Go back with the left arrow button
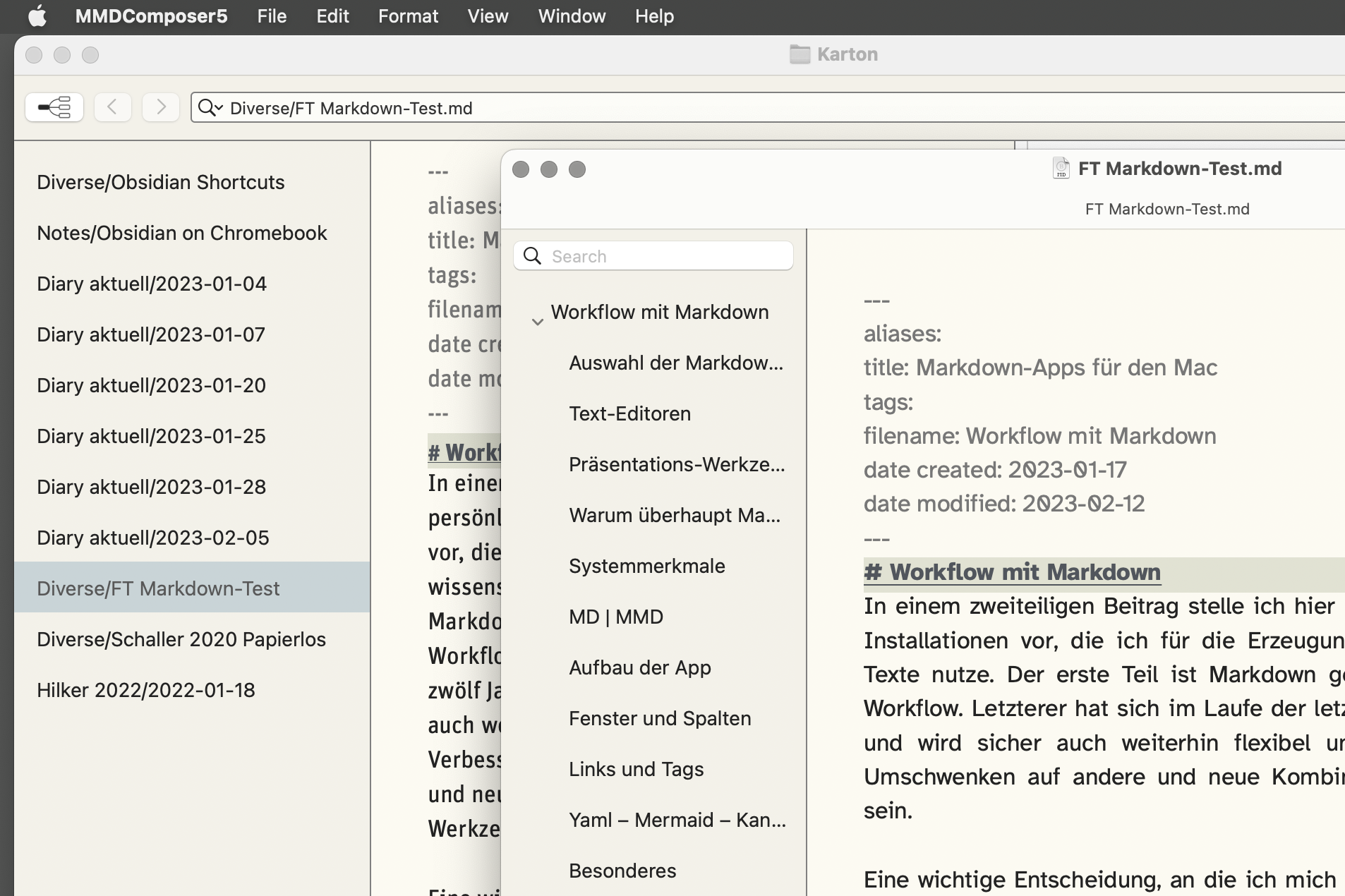The height and width of the screenshot is (896, 1345). pos(112,107)
